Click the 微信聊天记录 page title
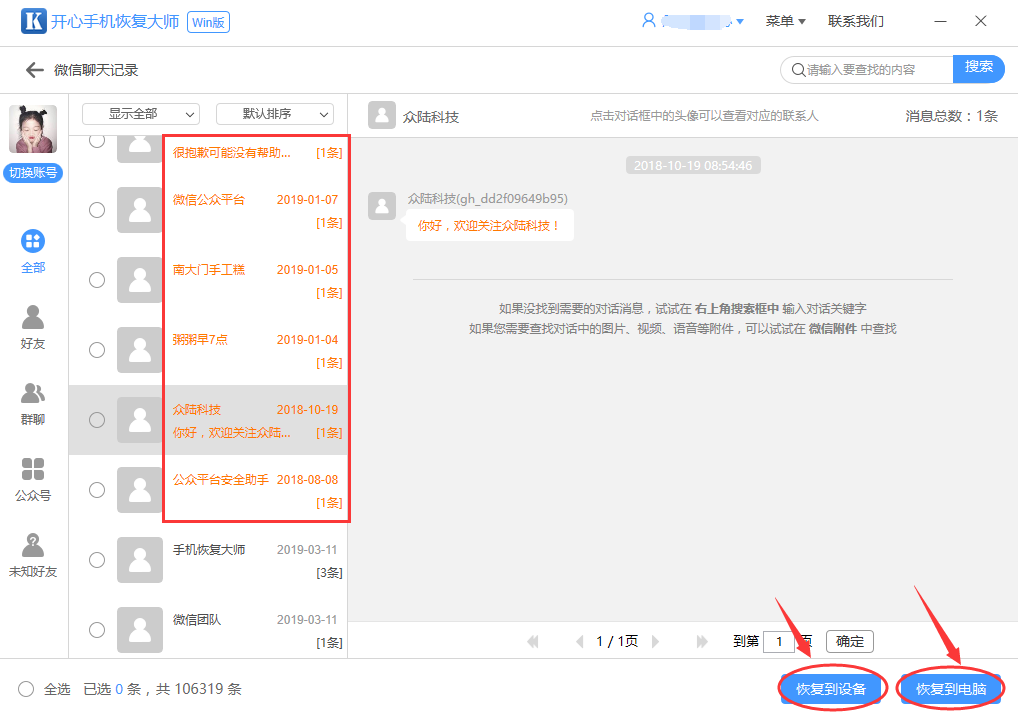The width and height of the screenshot is (1018, 714). click(x=96, y=70)
